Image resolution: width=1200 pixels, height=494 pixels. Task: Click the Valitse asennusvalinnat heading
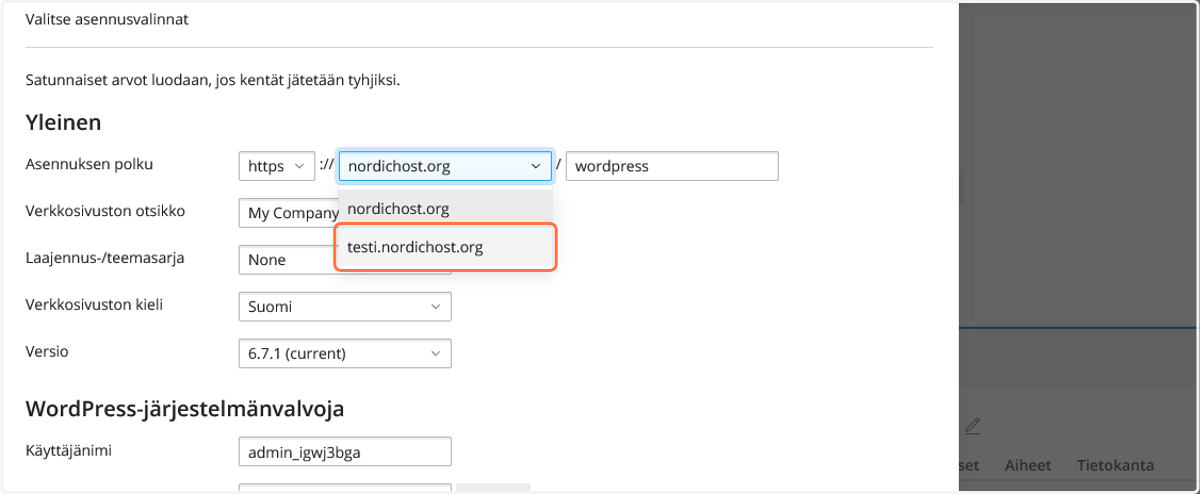click(x=107, y=19)
